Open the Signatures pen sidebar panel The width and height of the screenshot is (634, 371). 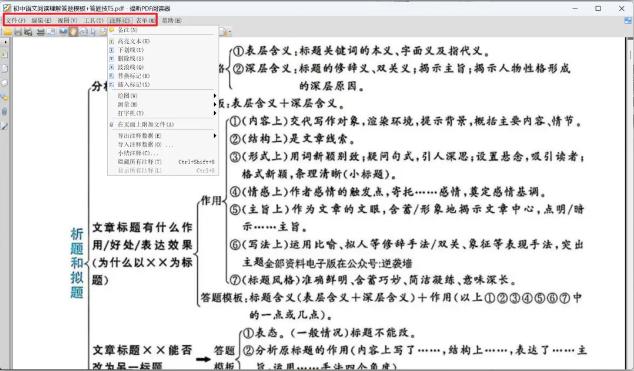tap(4, 126)
